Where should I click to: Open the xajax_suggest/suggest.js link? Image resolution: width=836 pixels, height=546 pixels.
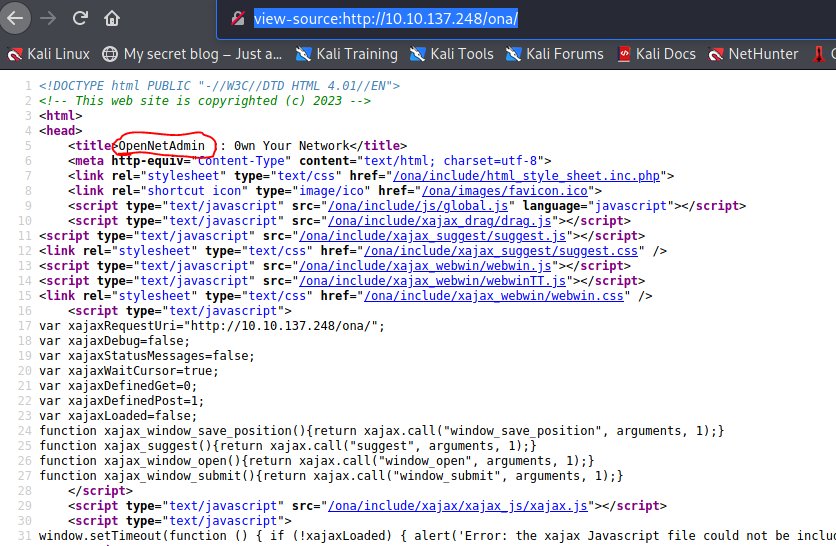coord(432,236)
